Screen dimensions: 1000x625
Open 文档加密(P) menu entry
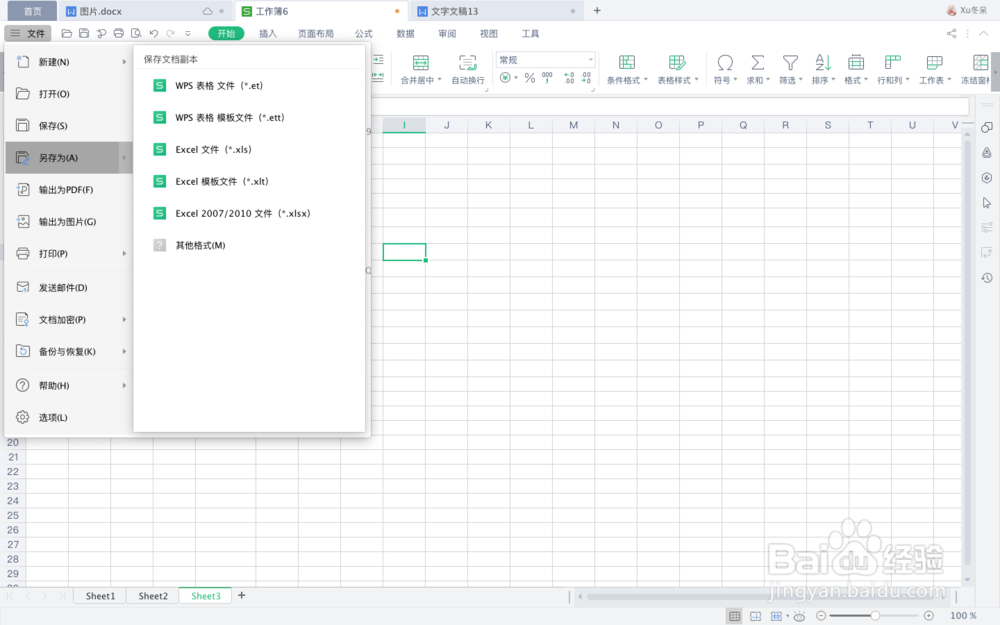(x=68, y=320)
